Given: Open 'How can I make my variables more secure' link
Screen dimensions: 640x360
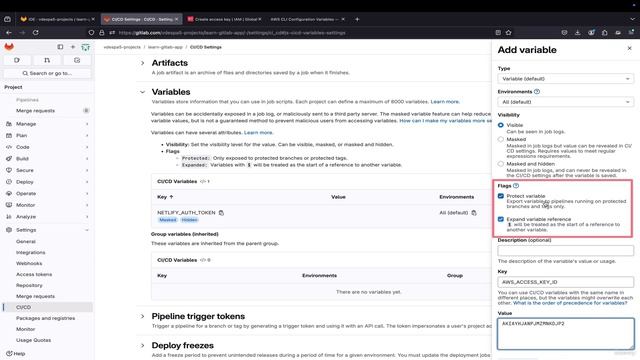Looking at the screenshot, I should [445, 121].
